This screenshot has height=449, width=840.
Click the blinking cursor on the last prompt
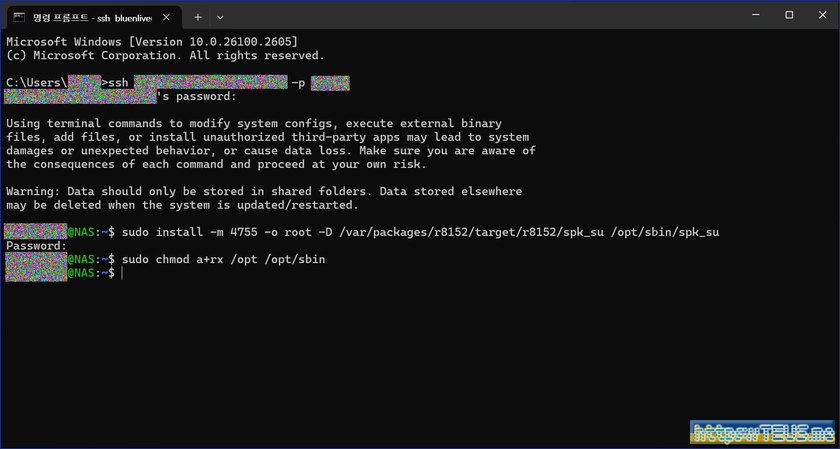point(122,273)
